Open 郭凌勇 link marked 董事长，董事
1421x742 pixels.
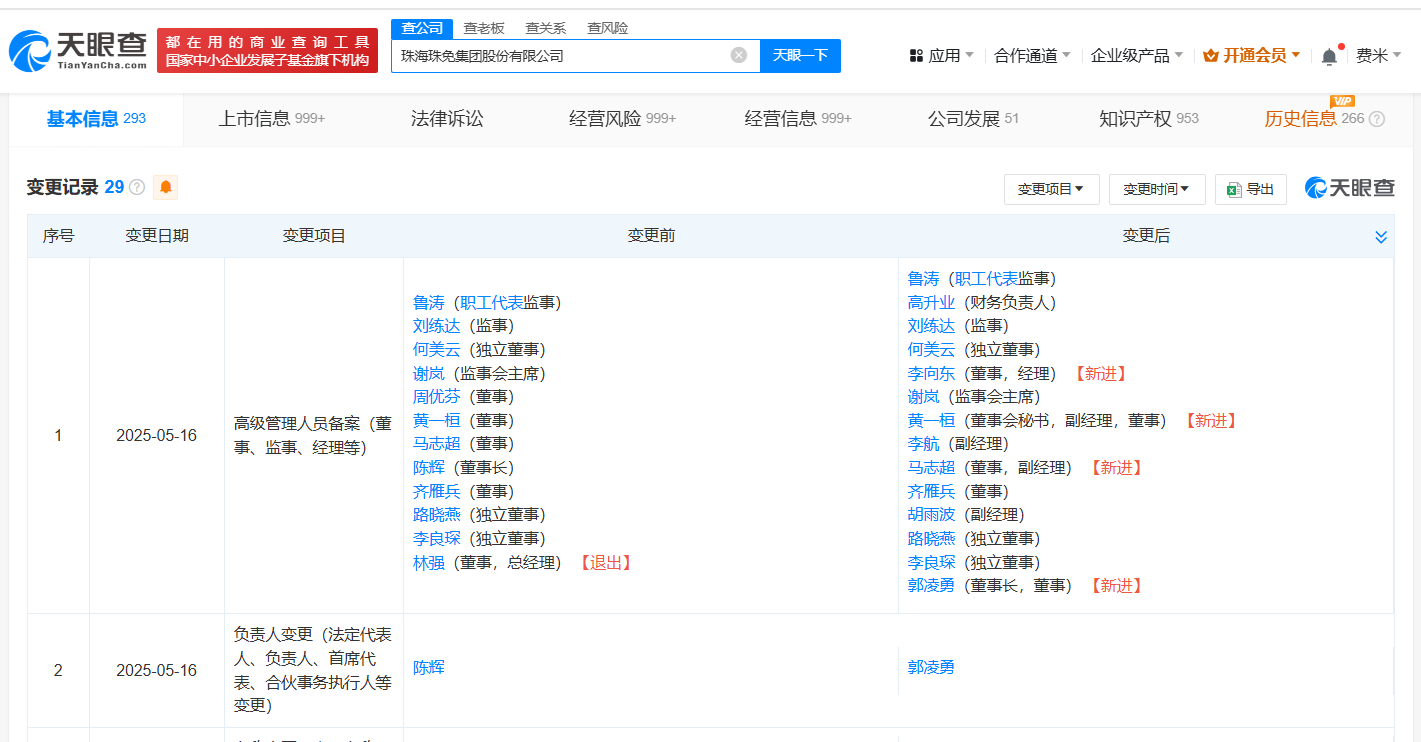point(931,585)
